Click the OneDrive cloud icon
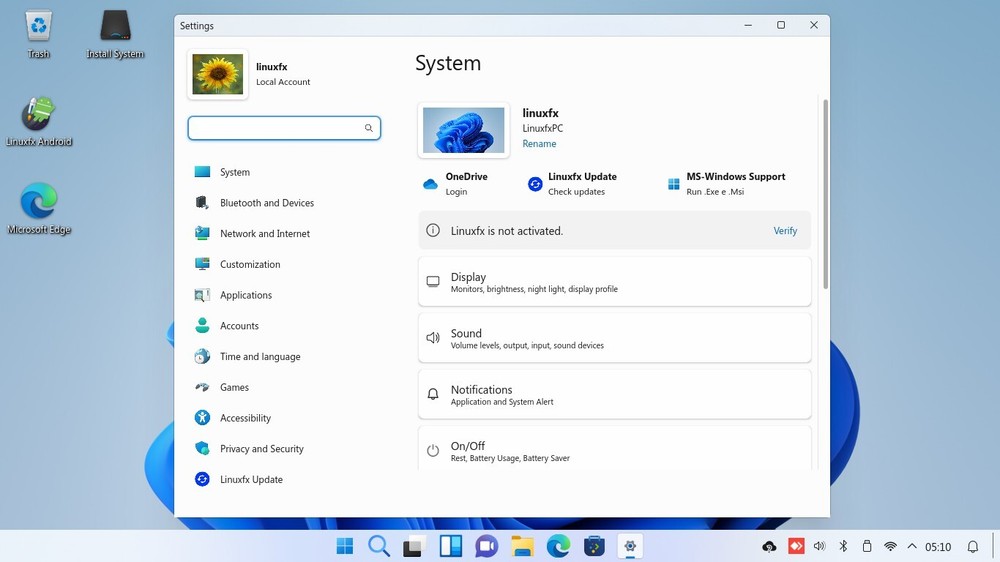Viewport: 1000px width, 562px height. tap(431, 184)
